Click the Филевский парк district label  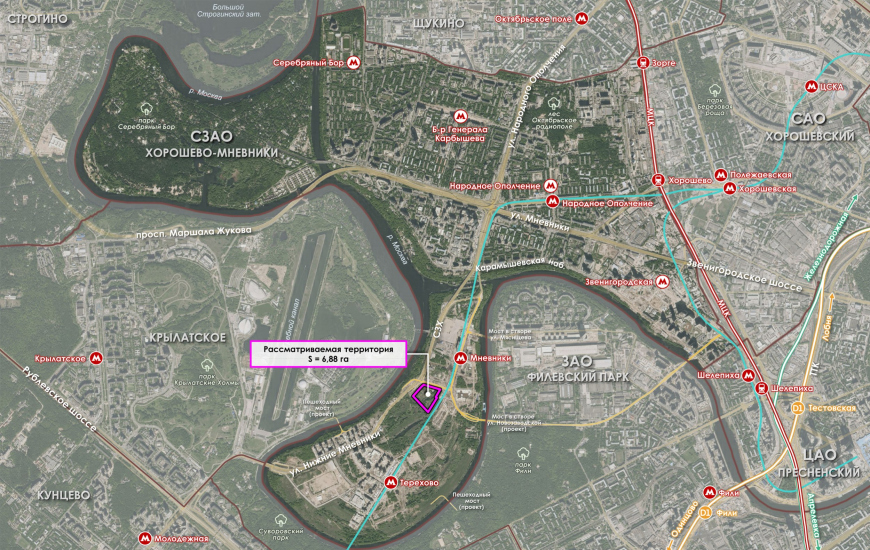click(x=578, y=377)
